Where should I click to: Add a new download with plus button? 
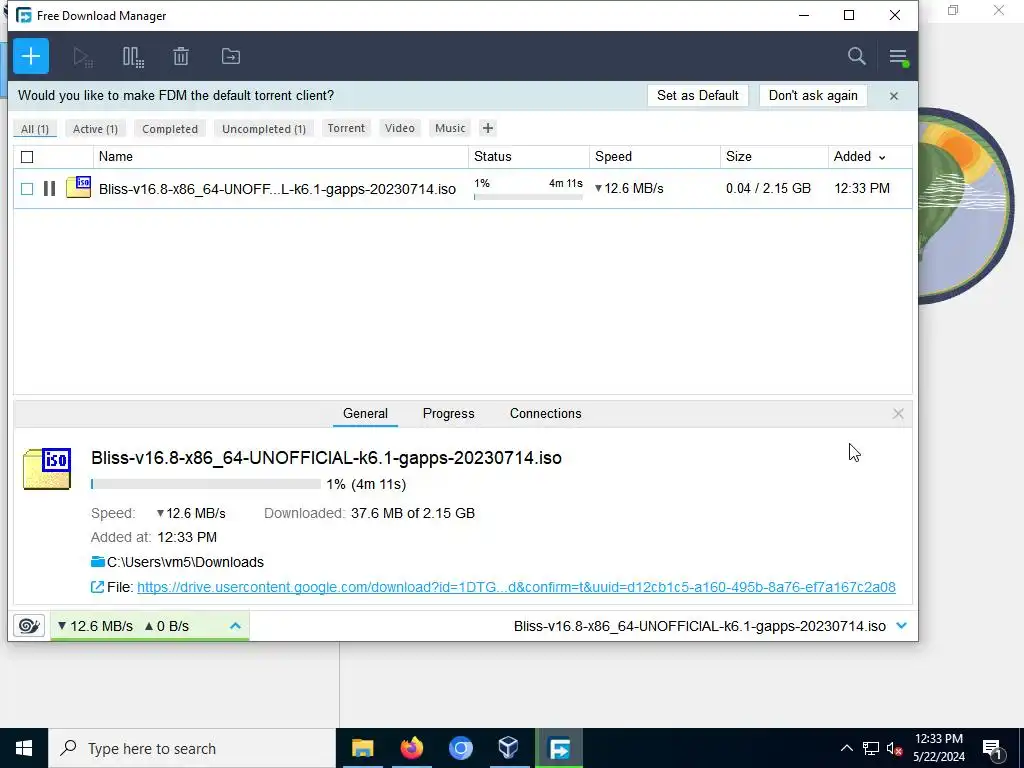click(31, 56)
